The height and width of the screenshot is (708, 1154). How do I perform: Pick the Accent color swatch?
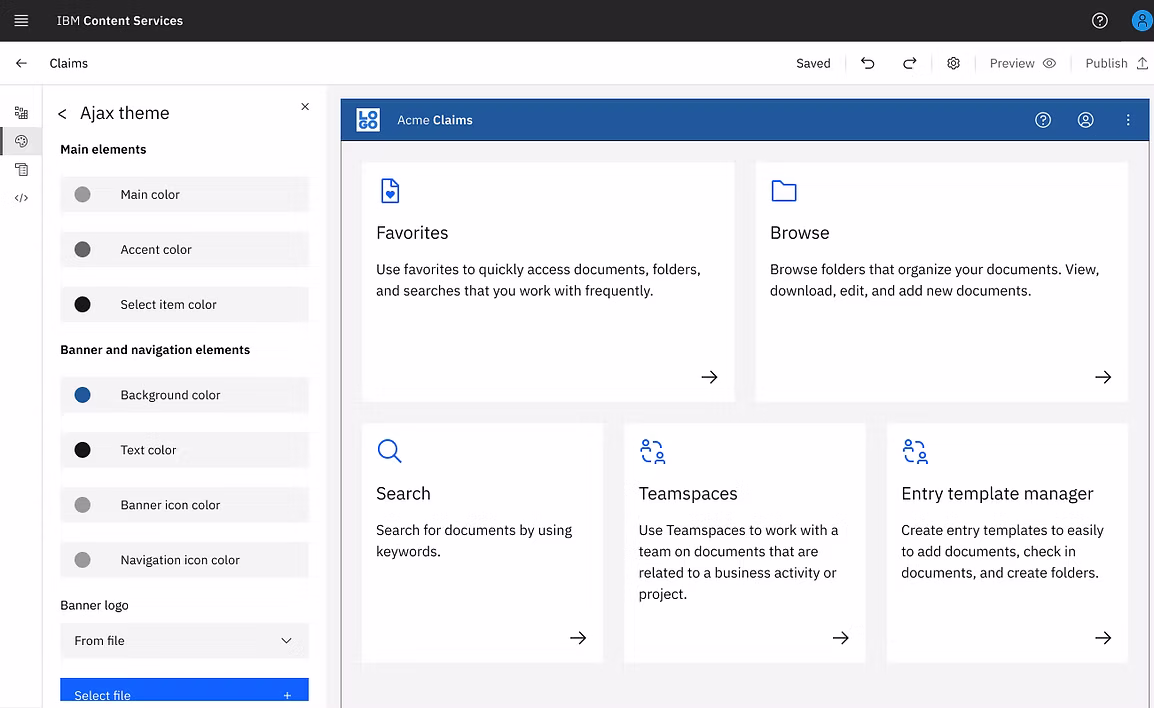[82, 249]
